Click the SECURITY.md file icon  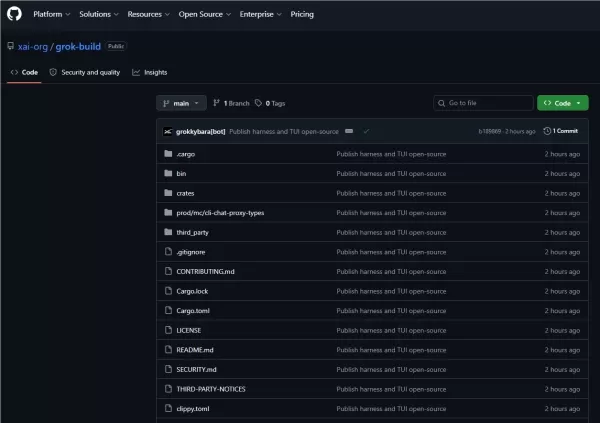point(168,369)
